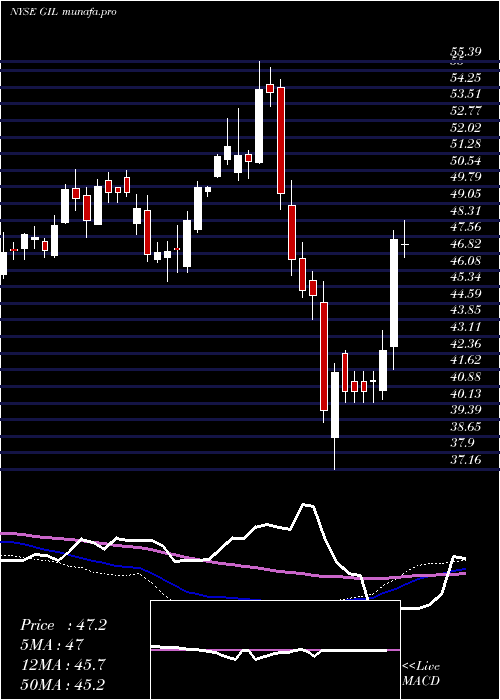The image size is (500, 700).
Task: Select the 37.16 price axis label
Action: [x=466, y=460]
